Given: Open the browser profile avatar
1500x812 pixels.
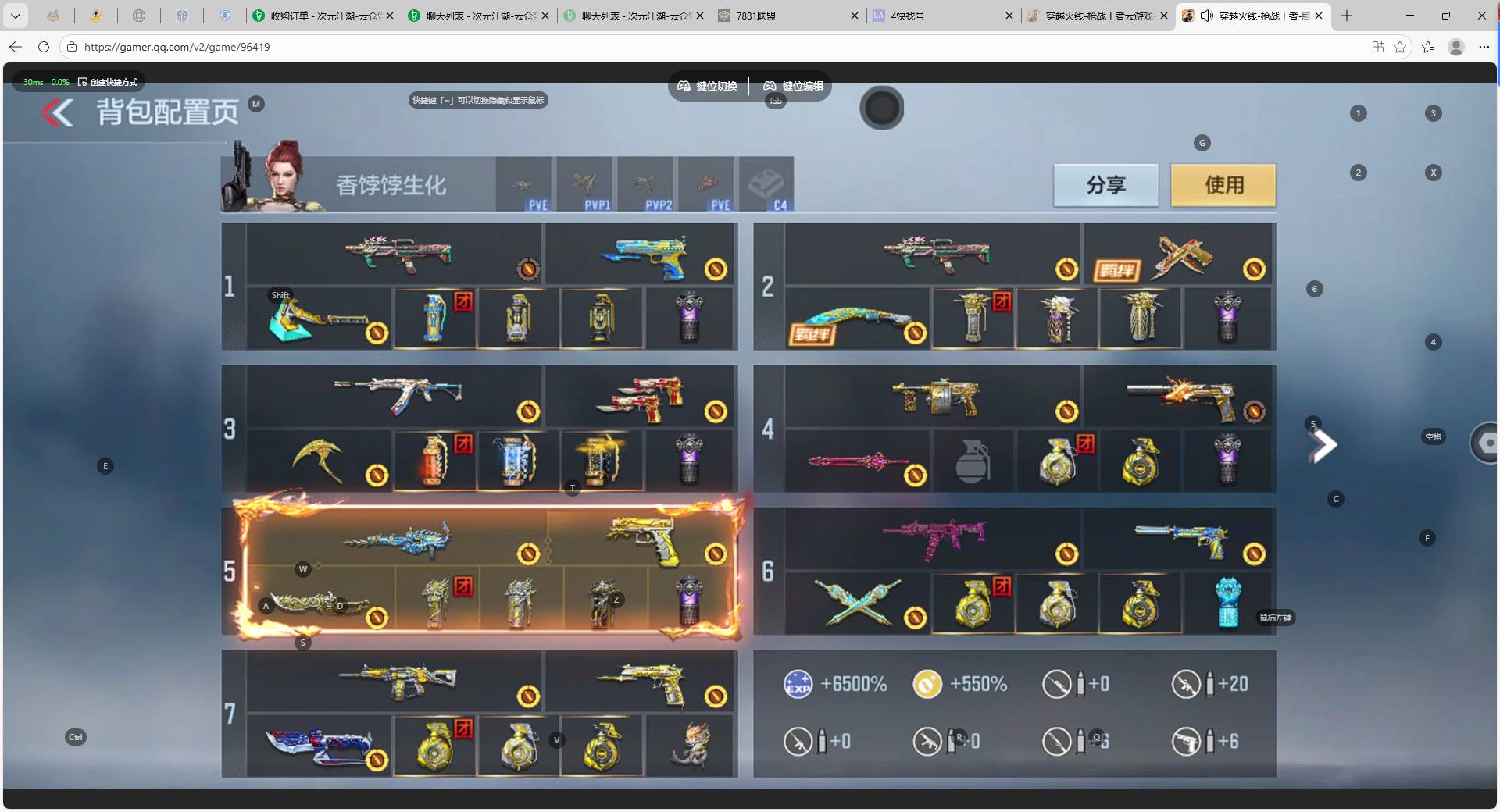Looking at the screenshot, I should click(1456, 47).
